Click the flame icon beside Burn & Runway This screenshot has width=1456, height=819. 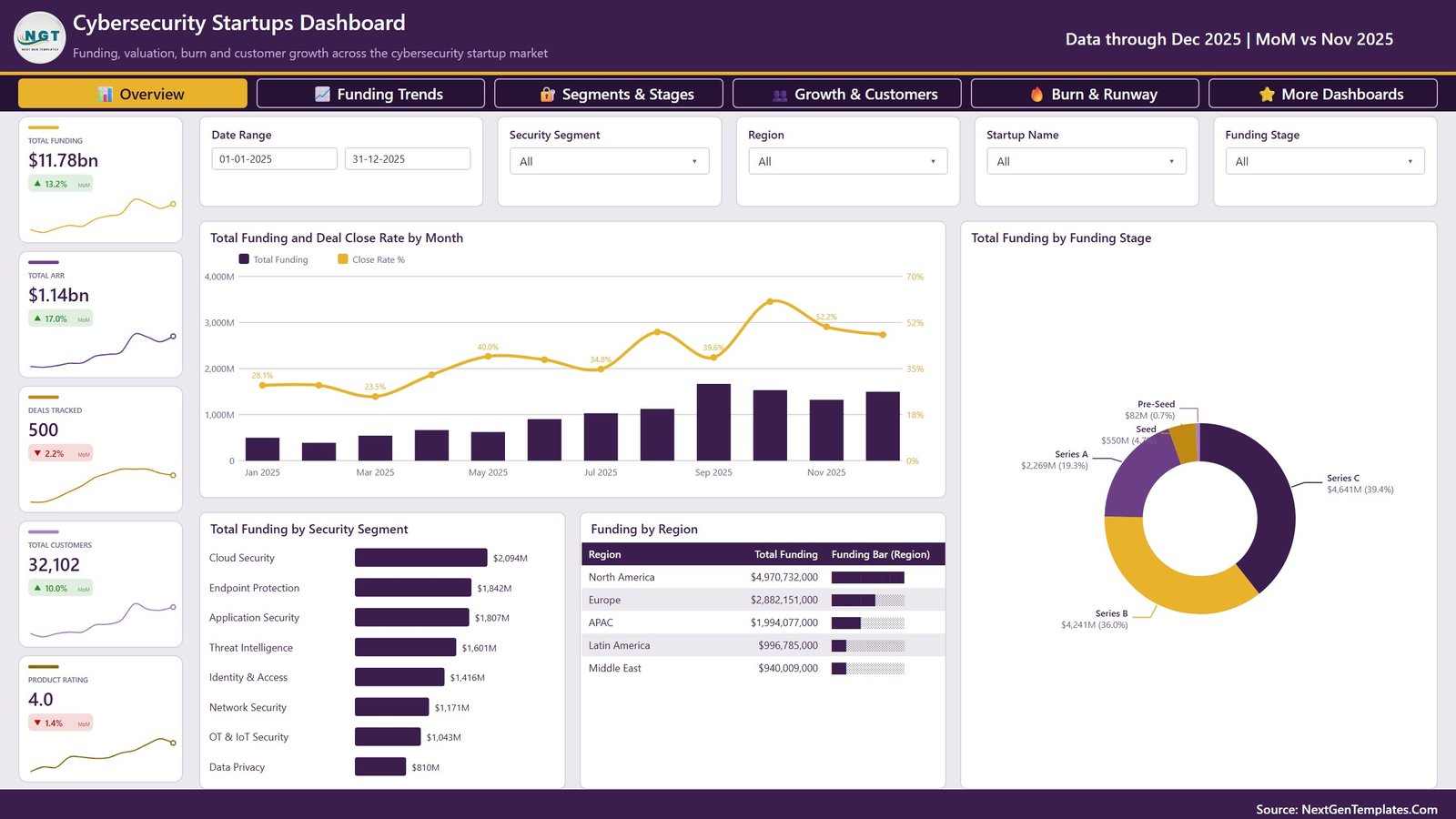[1036, 94]
